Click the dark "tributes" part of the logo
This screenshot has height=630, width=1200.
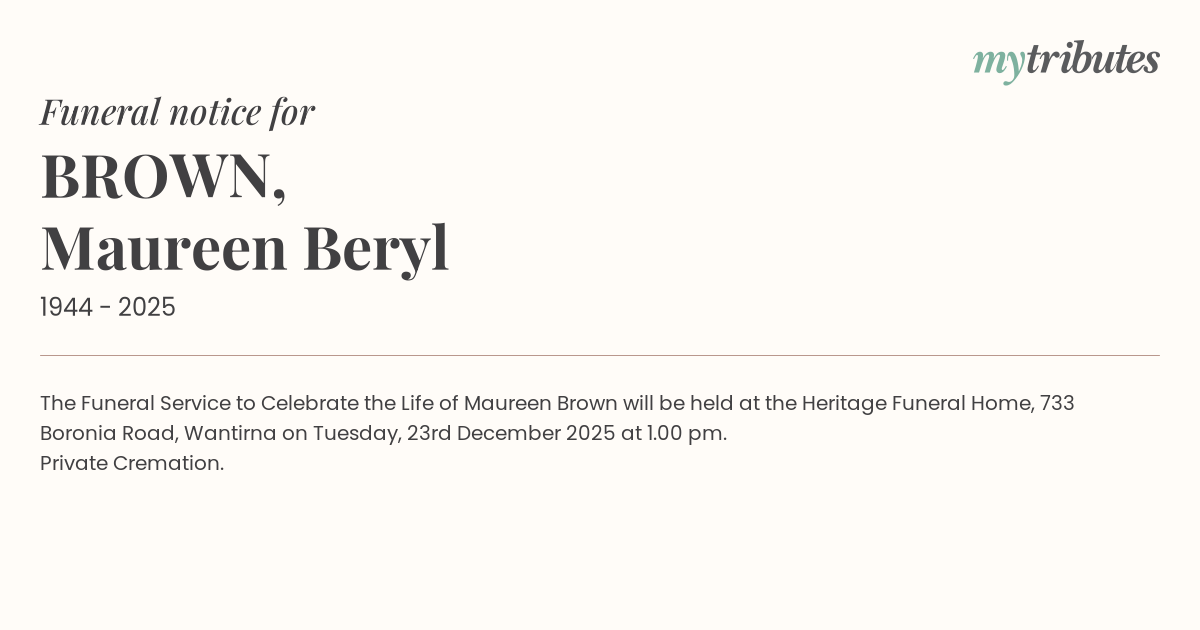tap(1092, 60)
